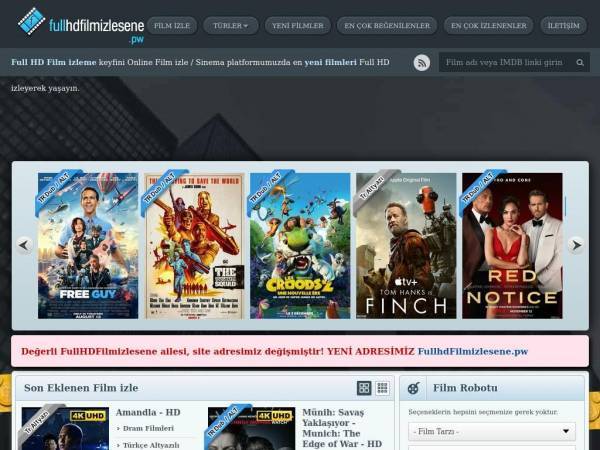The width and height of the screenshot is (600, 450).
Task: Click the search magnifier icon
Action: click(580, 62)
